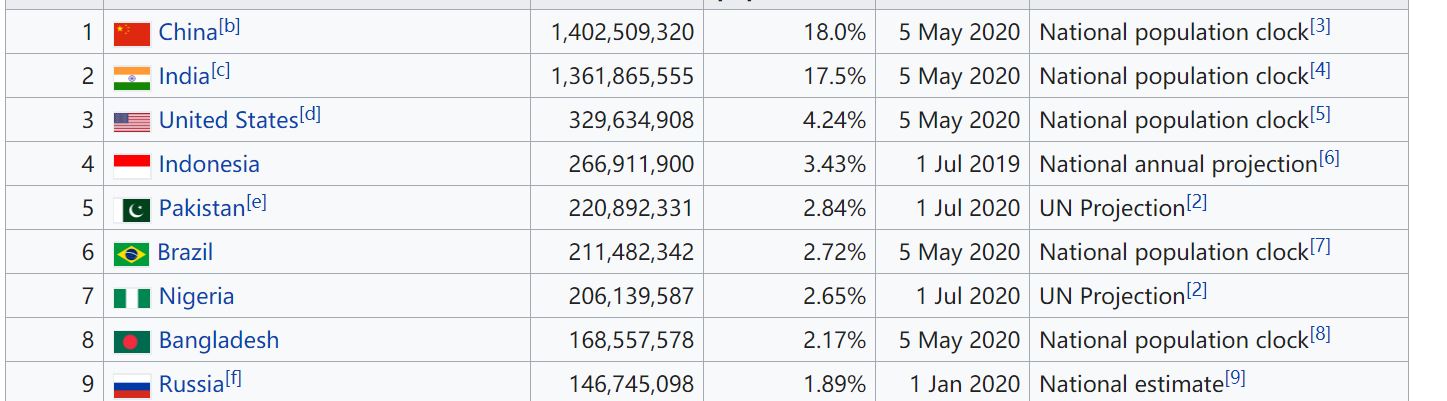1447x401 pixels.
Task: Open the Indonesia article link
Action: pyautogui.click(x=208, y=165)
